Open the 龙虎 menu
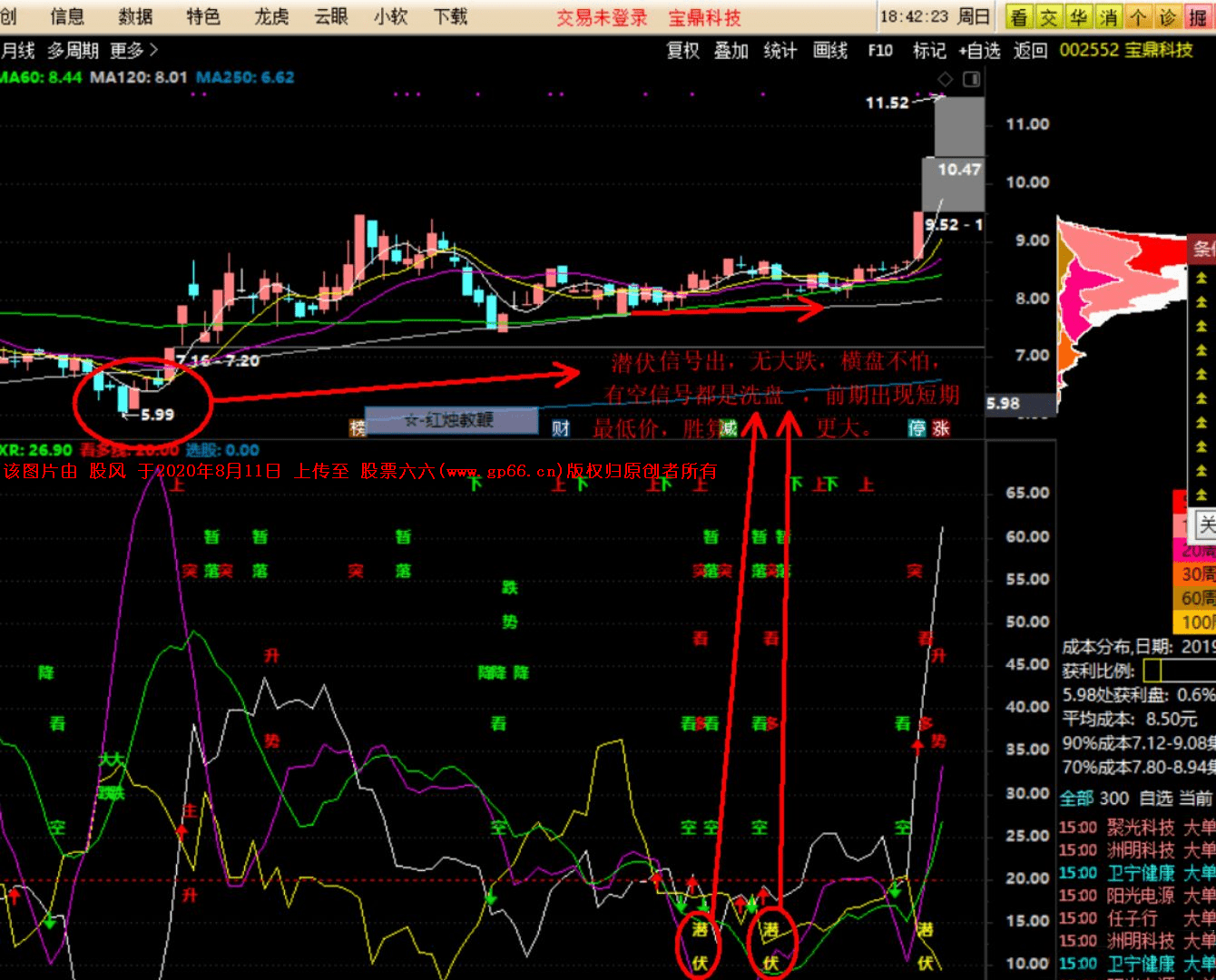This screenshot has height=980, width=1216. 271,16
